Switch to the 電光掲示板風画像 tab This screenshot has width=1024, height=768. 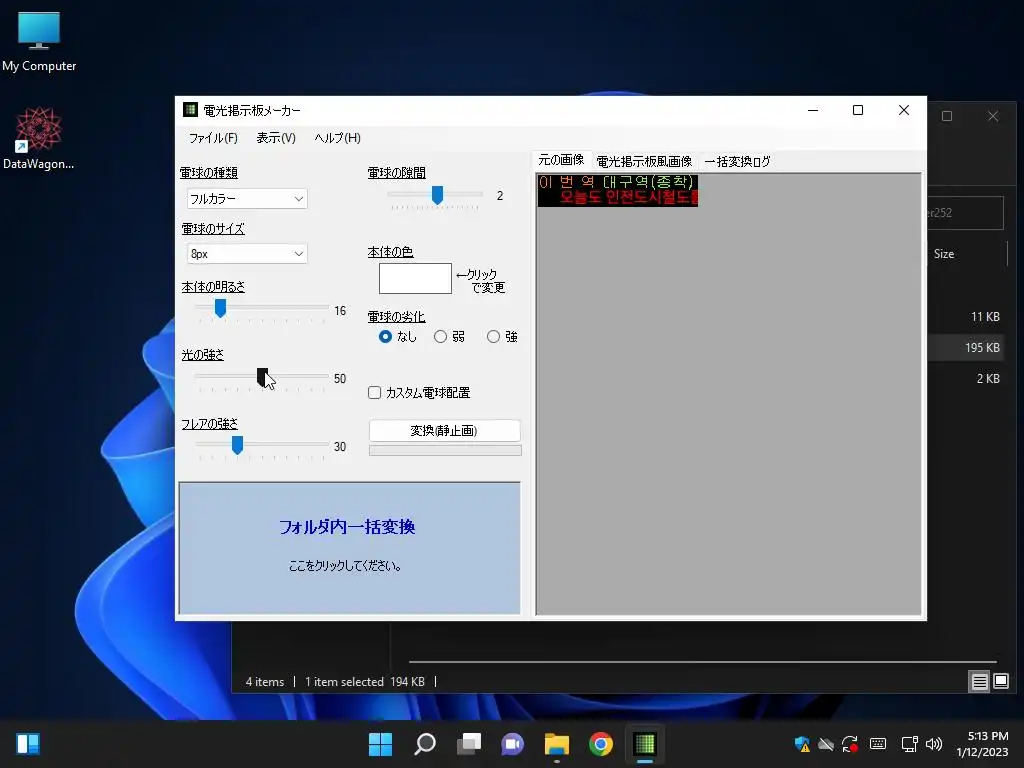[x=644, y=161]
